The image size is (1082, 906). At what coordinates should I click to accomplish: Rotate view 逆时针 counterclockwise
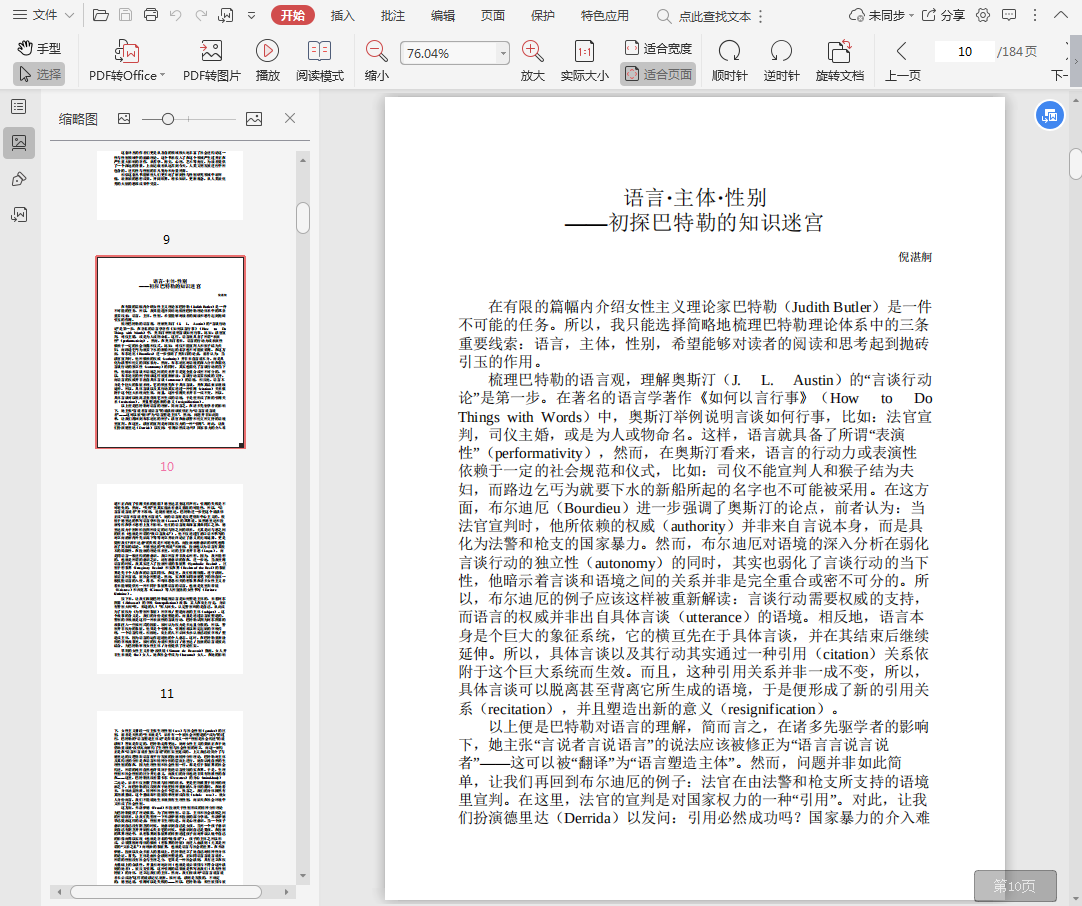point(781,61)
